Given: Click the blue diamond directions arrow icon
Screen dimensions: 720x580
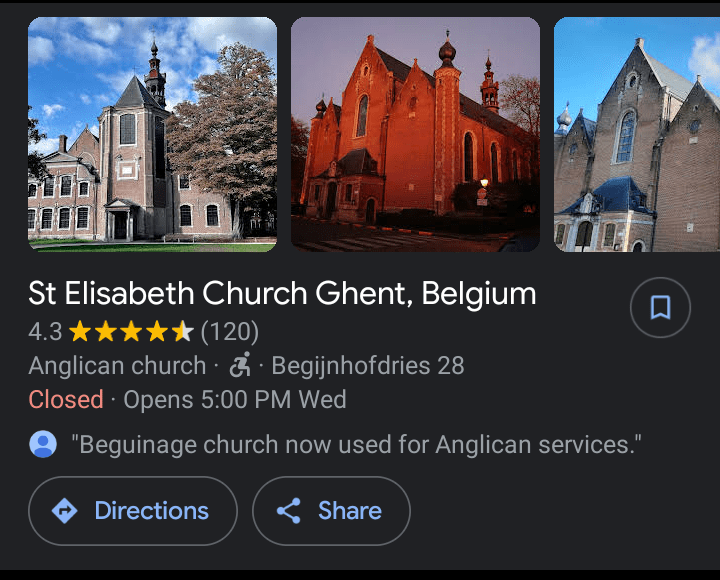Looking at the screenshot, I should [x=65, y=511].
